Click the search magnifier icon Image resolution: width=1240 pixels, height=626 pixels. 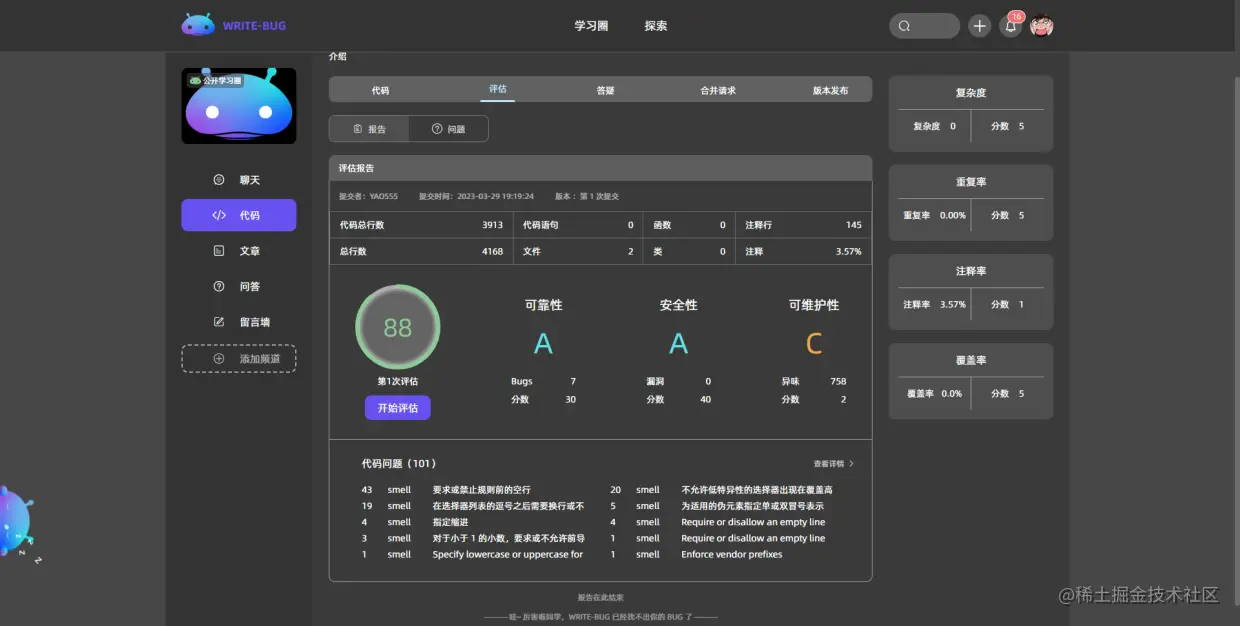pos(903,26)
